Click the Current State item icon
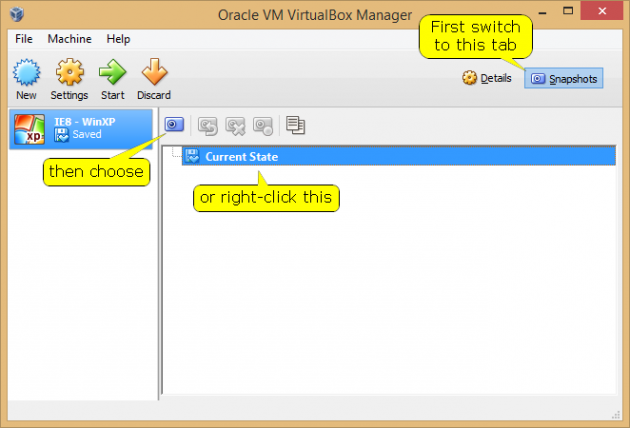The image size is (630, 428). coord(191,156)
